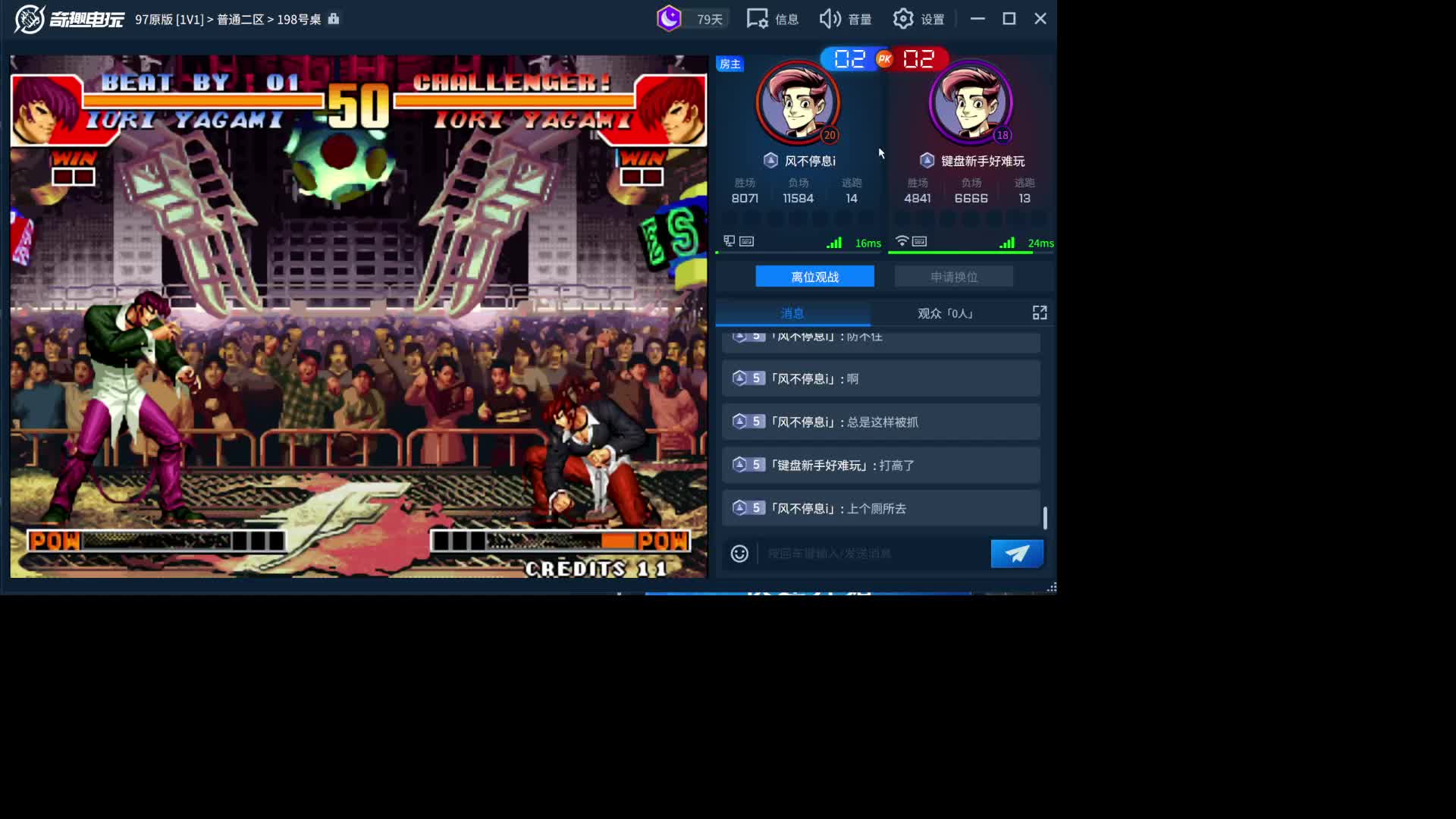Click the chat message list scrollbar

[1045, 518]
